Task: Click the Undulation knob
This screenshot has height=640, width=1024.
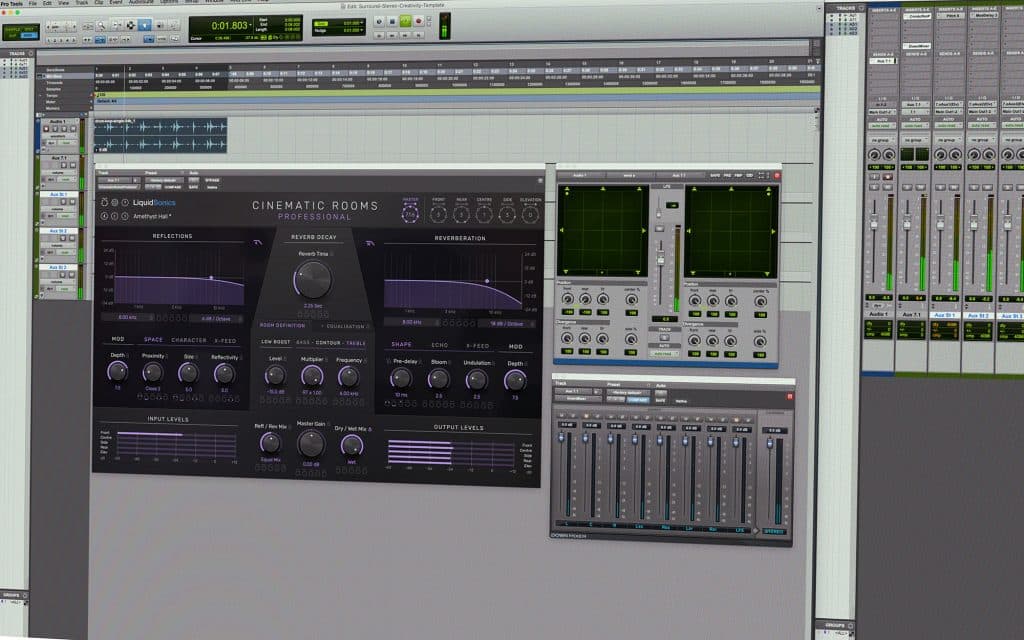Action: click(476, 379)
